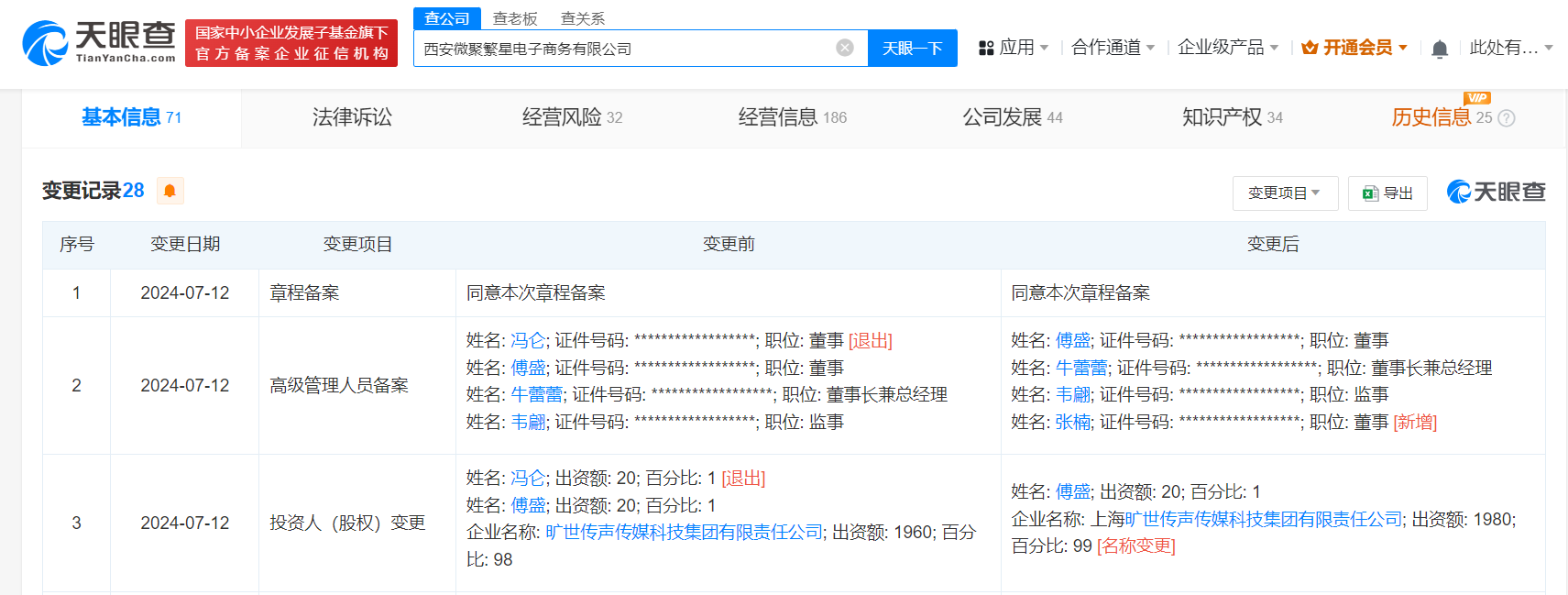Click the 2024-07-12 date in row 1
Image resolution: width=1568 pixels, height=595 pixels.
point(185,293)
